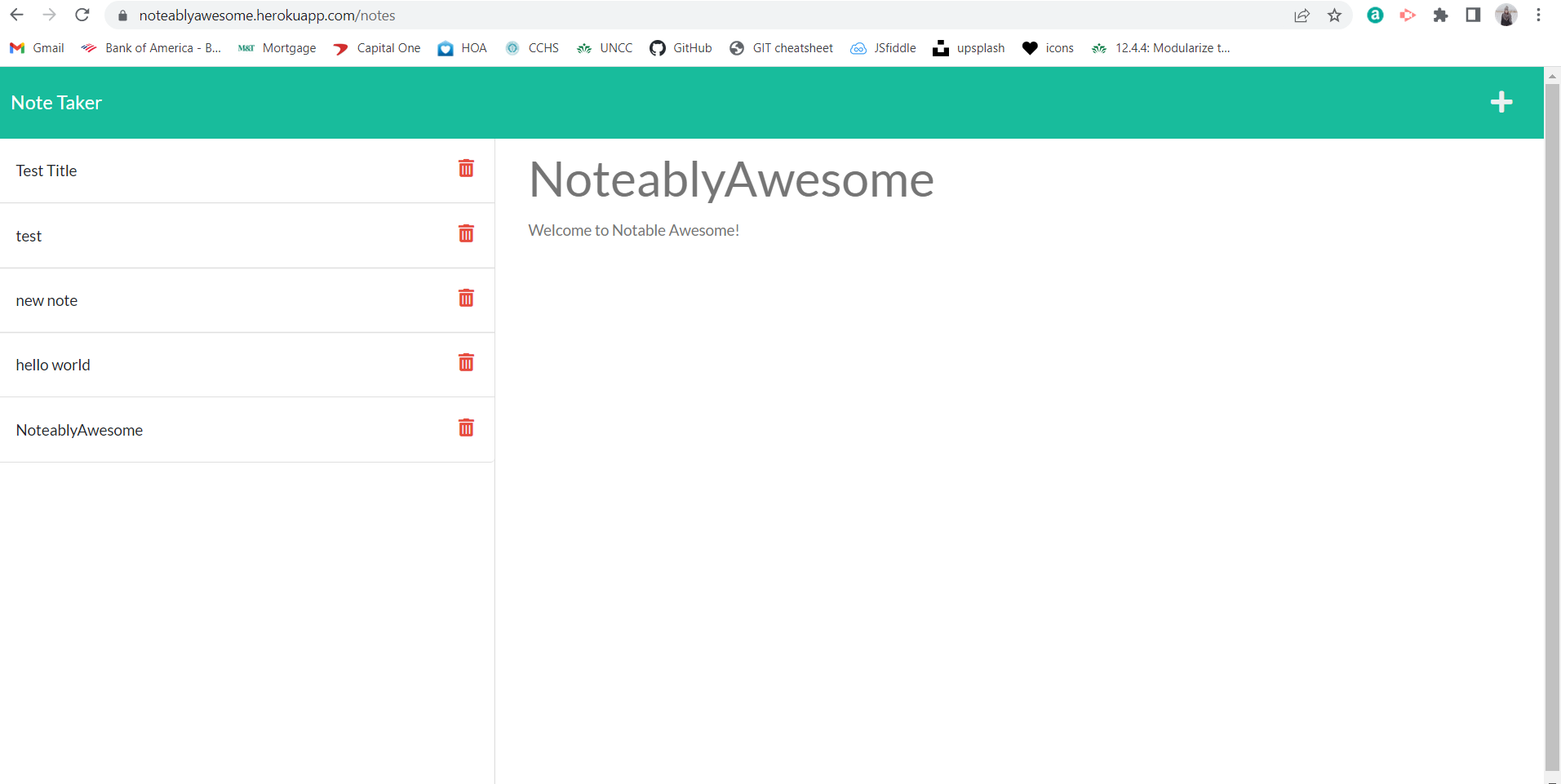Image resolution: width=1561 pixels, height=784 pixels.
Task: Click the 'Welcome to Notable Awesome!' note text
Action: coord(634,231)
